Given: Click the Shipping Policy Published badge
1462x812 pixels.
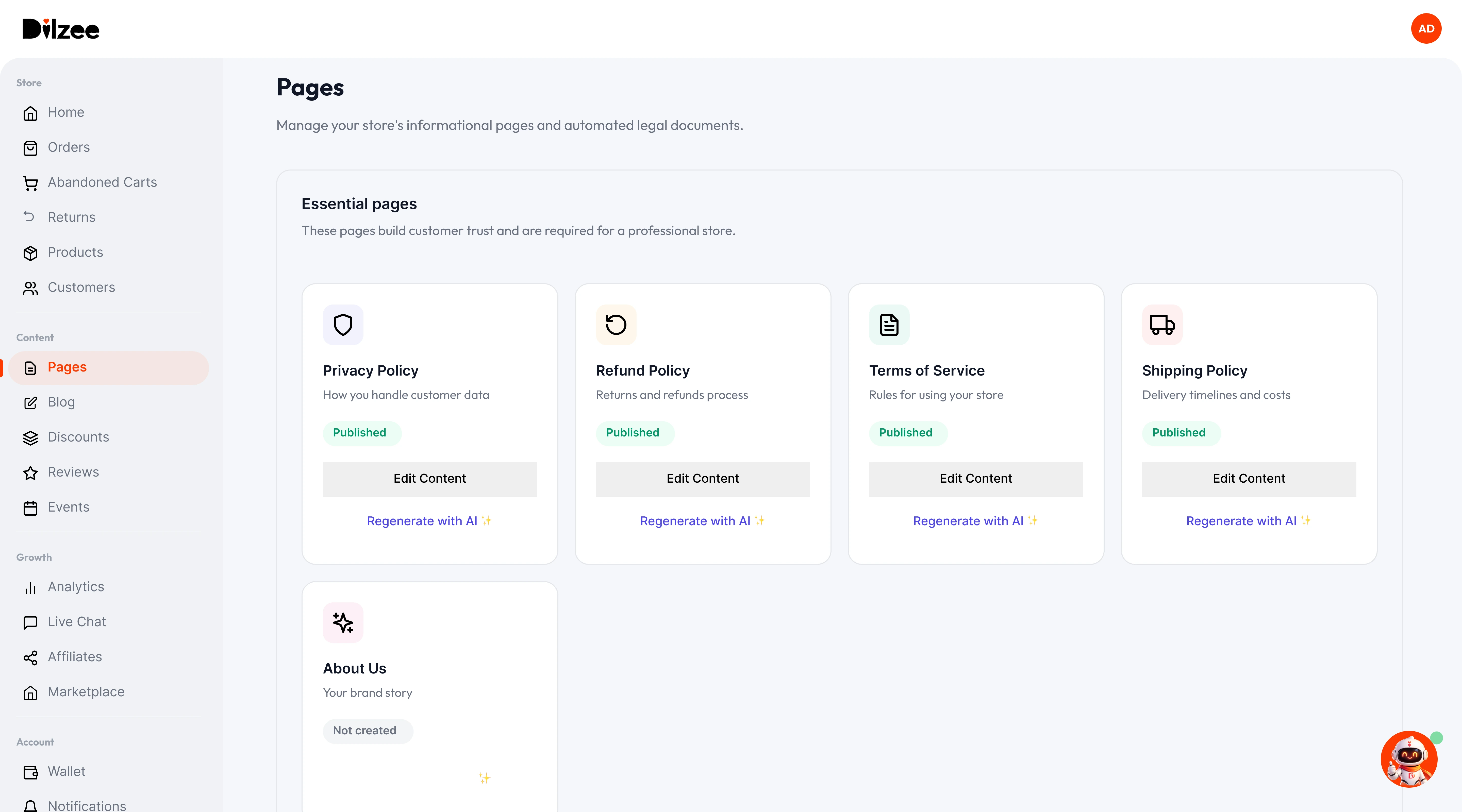Looking at the screenshot, I should 1181,433.
